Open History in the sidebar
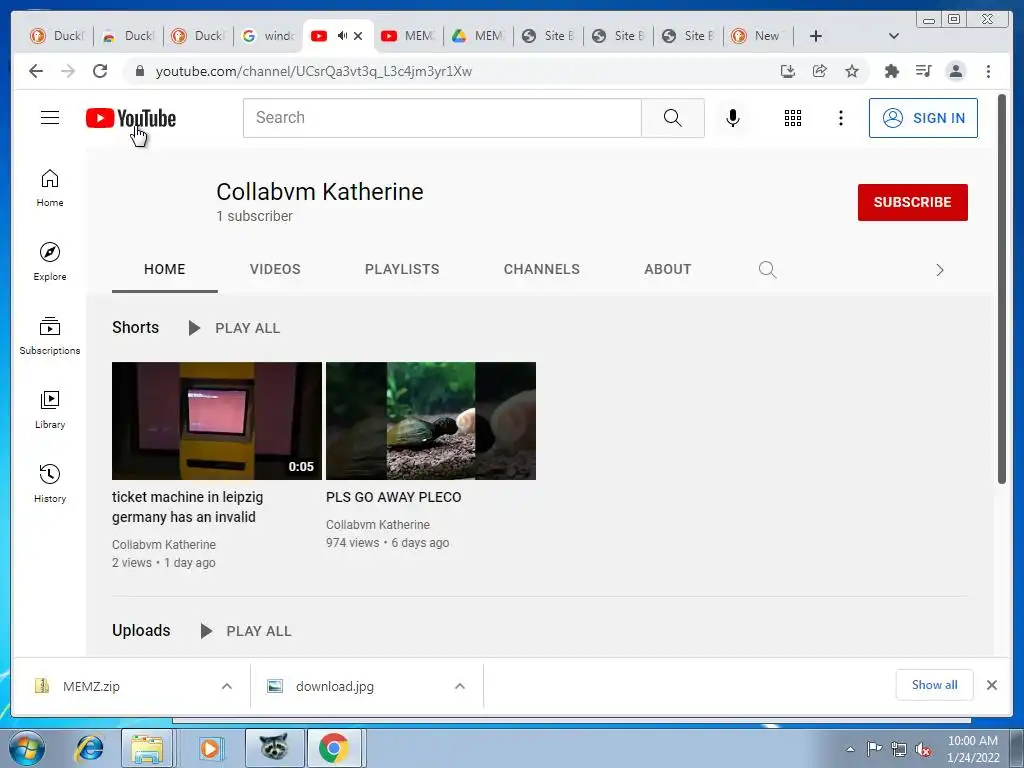Image resolution: width=1024 pixels, height=768 pixels. [50, 483]
